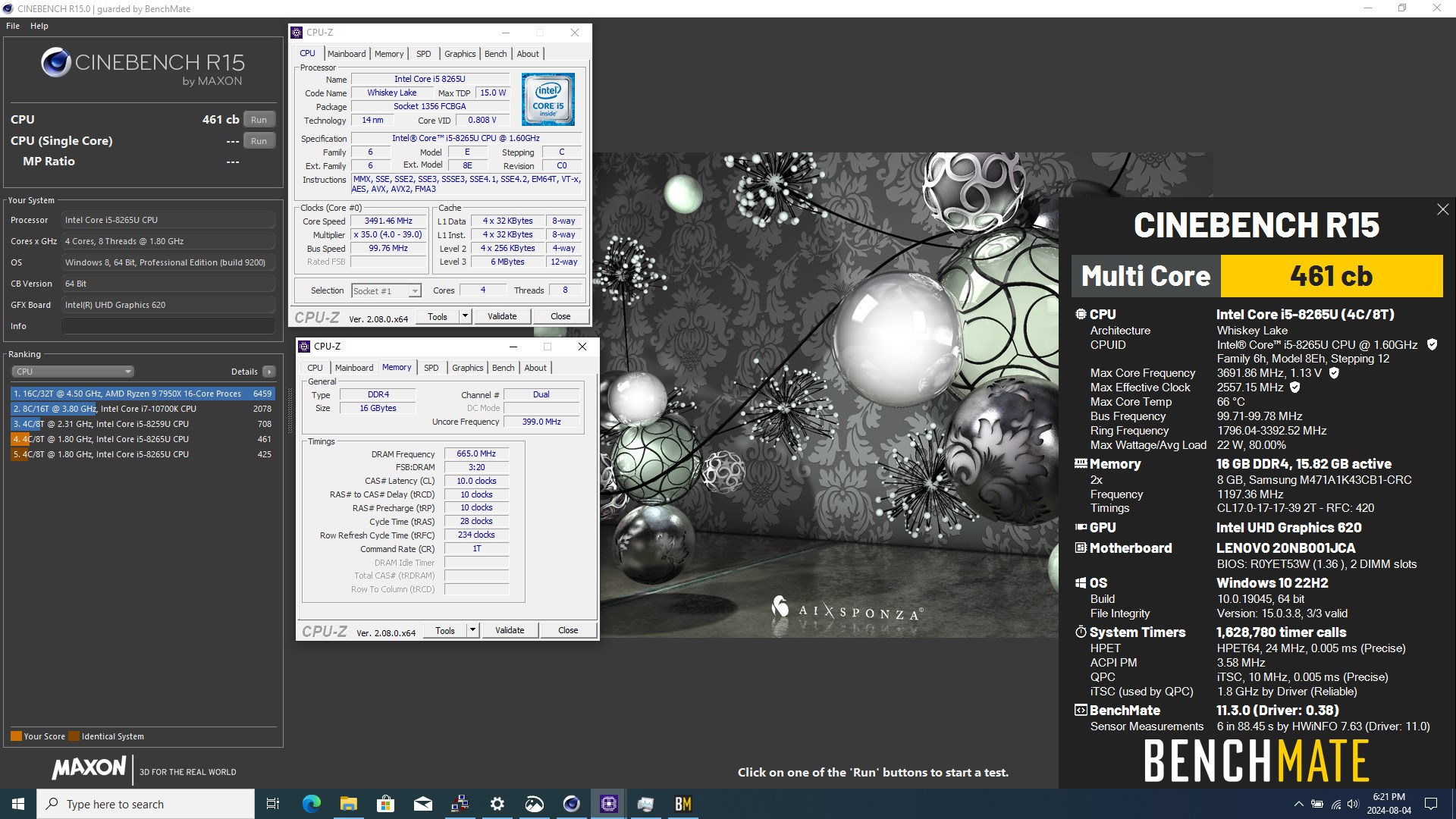Switch to Mainboard tab in upper CPU-Z window
The height and width of the screenshot is (819, 1456).
point(347,54)
